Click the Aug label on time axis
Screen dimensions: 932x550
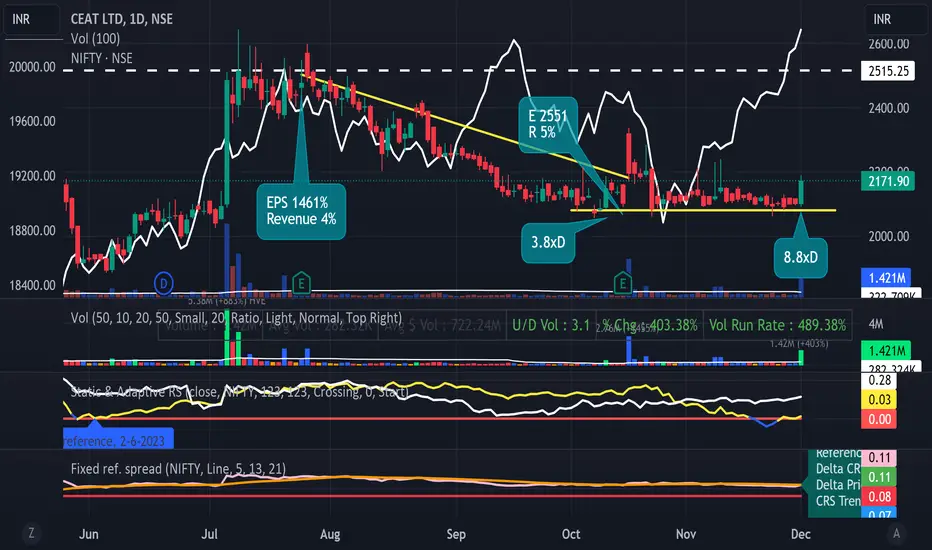(330, 534)
